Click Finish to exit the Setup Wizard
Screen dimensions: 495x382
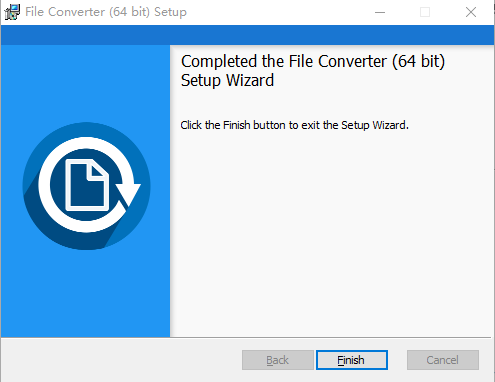[x=352, y=360]
